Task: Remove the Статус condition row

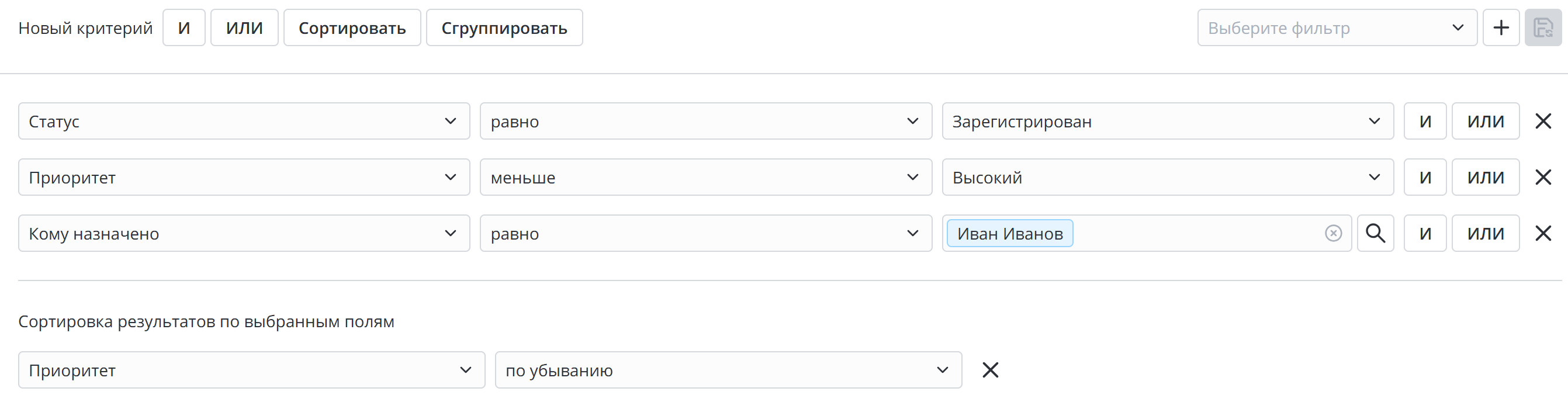Action: click(x=1542, y=121)
